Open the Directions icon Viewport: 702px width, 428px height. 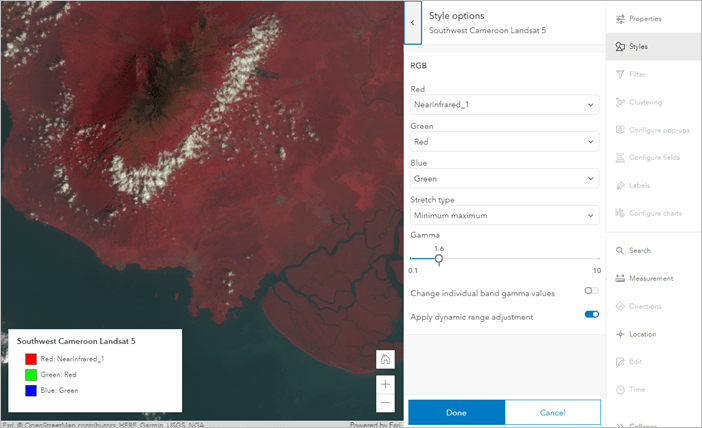620,306
